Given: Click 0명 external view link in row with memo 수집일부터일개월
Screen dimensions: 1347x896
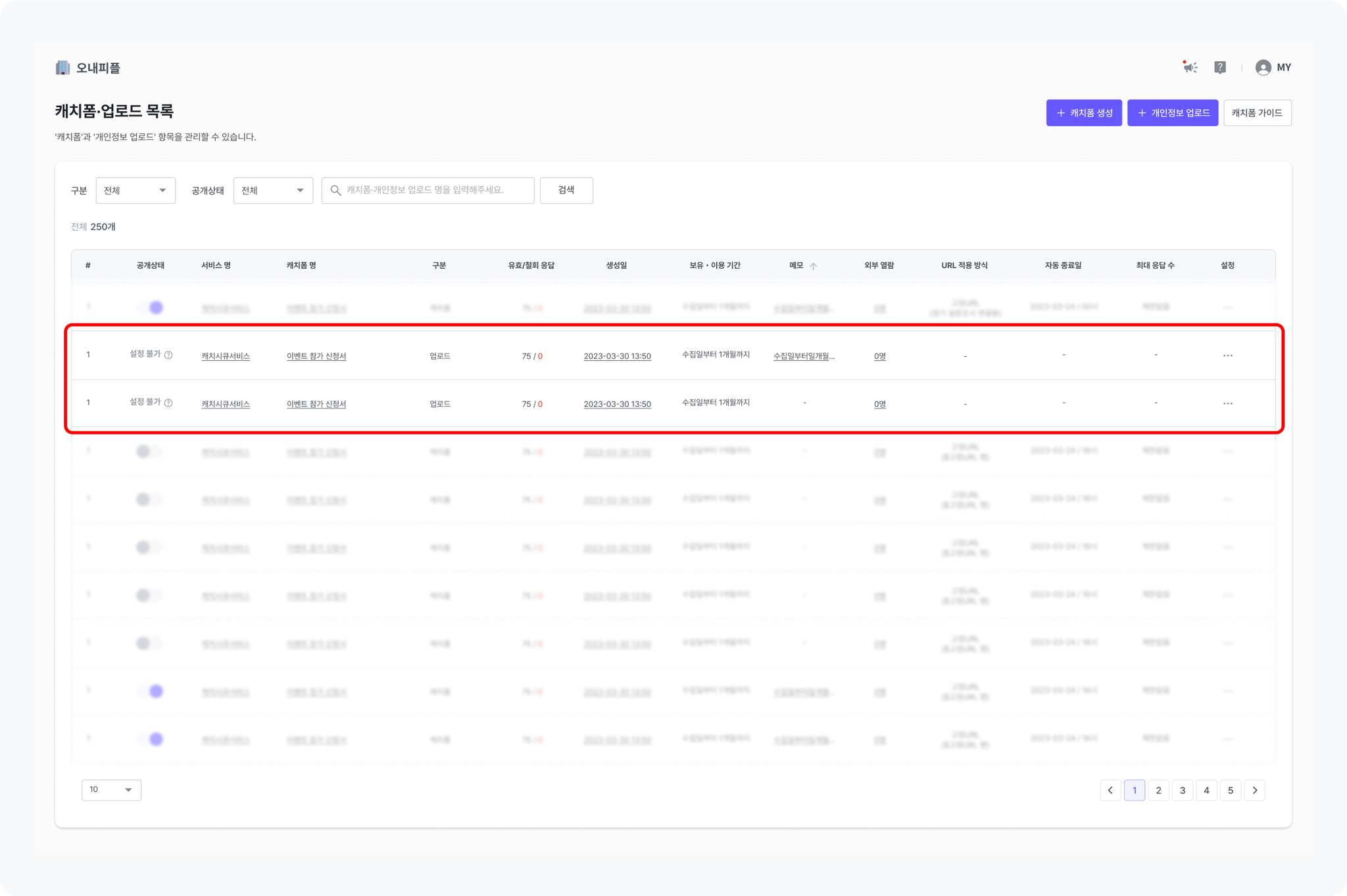Looking at the screenshot, I should click(x=879, y=356).
